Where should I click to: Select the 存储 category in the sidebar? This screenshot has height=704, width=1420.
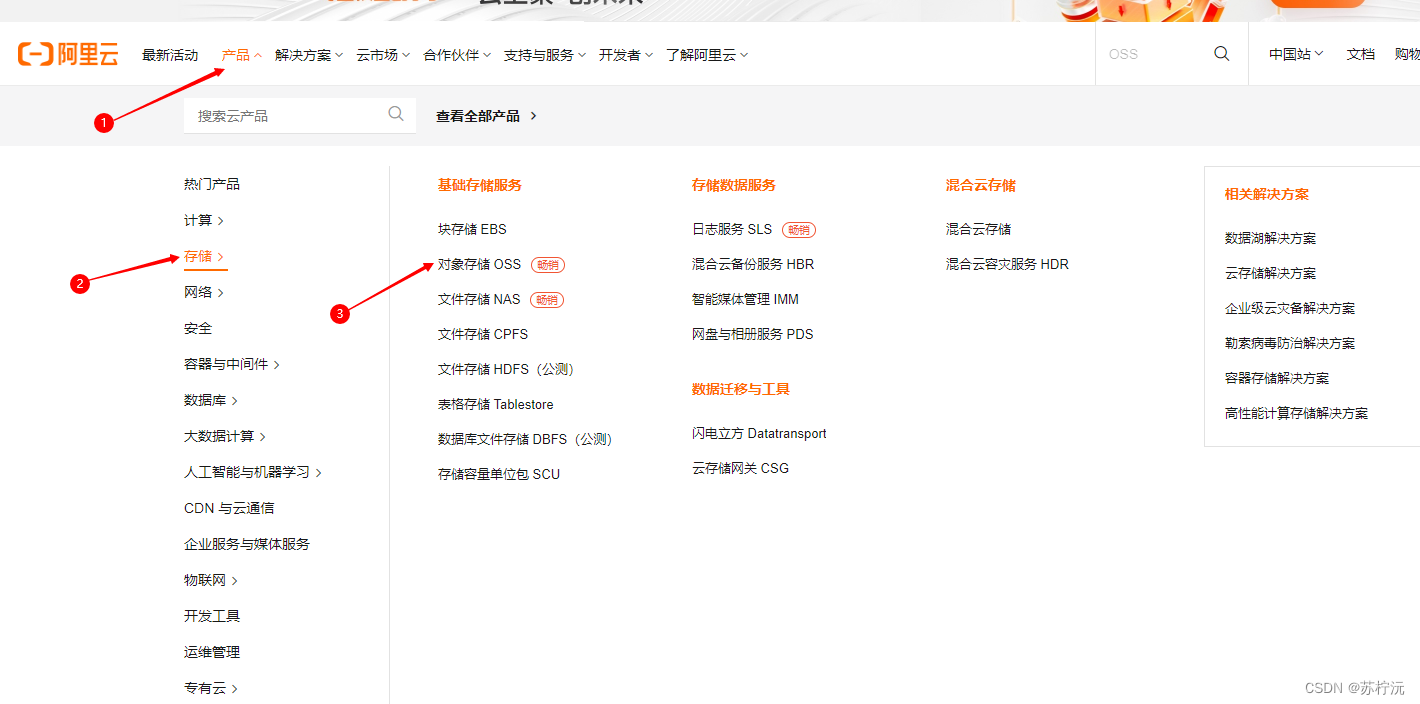tap(204, 256)
